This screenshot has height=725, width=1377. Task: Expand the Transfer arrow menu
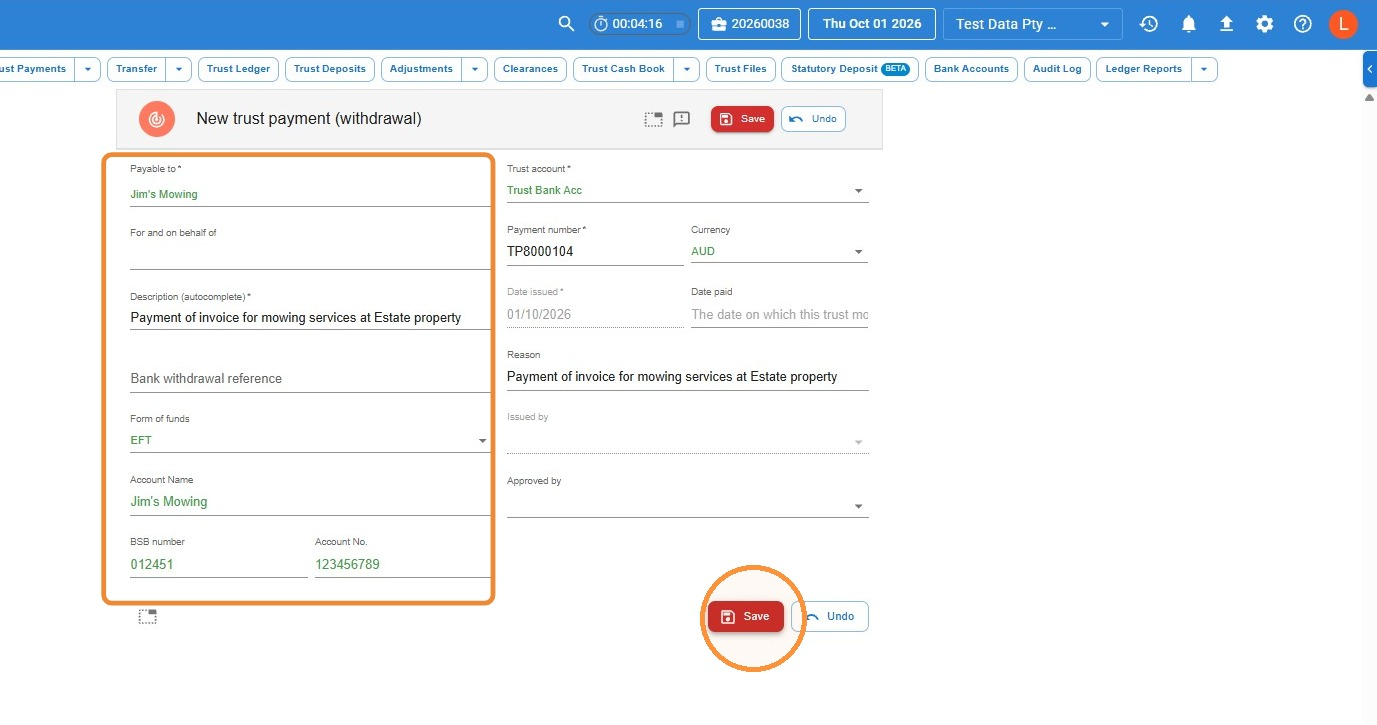(x=179, y=69)
